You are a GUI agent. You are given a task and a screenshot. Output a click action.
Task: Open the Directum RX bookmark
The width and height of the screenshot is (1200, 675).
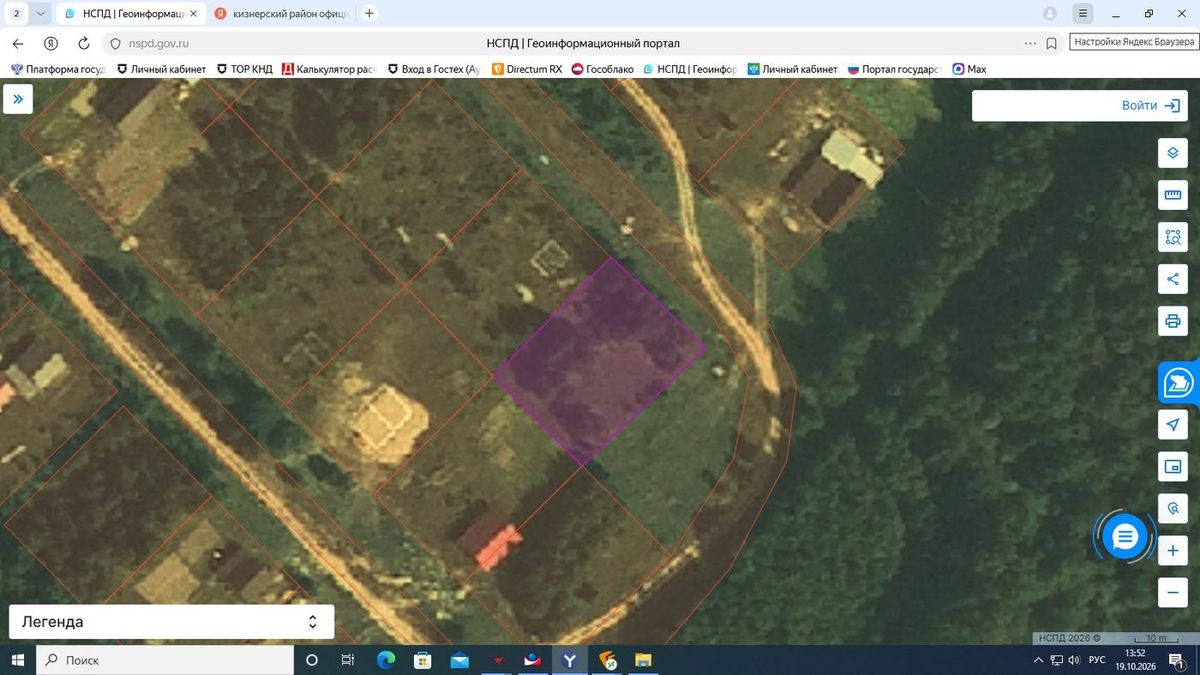click(x=526, y=69)
